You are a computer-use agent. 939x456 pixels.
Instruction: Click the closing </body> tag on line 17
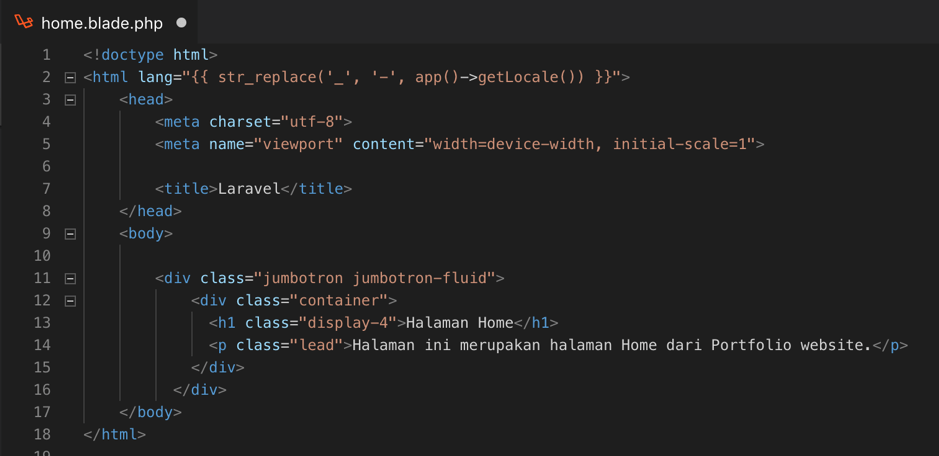point(150,412)
